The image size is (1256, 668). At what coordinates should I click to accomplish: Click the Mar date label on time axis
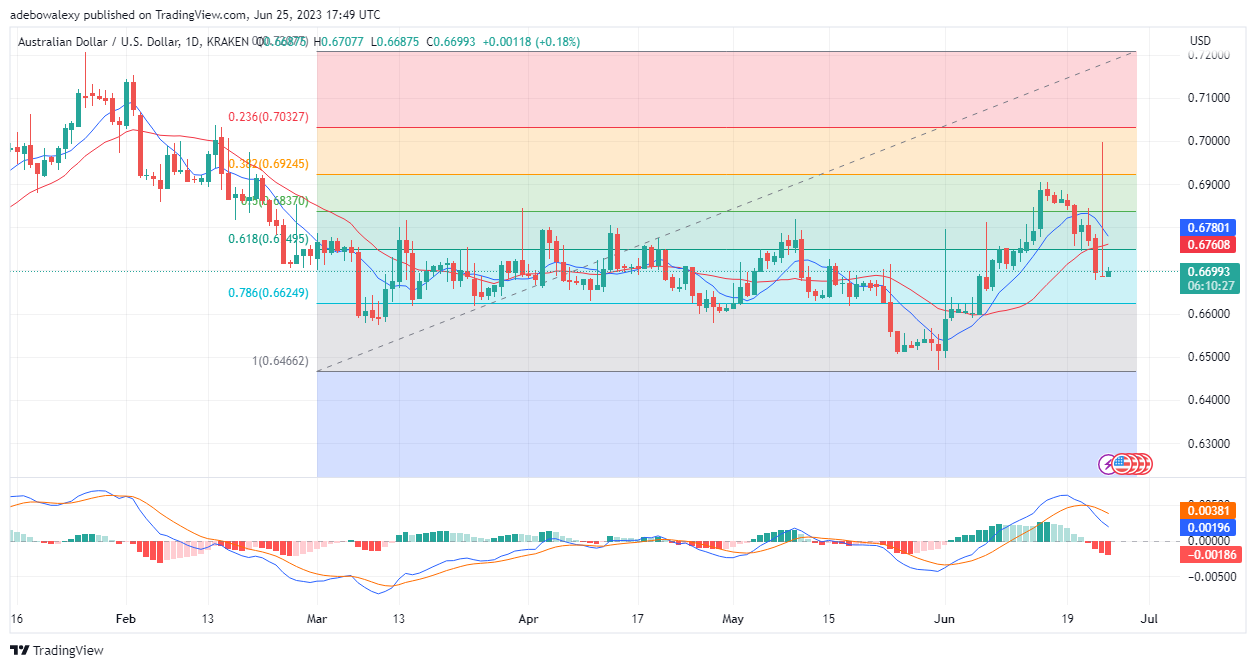tap(316, 620)
